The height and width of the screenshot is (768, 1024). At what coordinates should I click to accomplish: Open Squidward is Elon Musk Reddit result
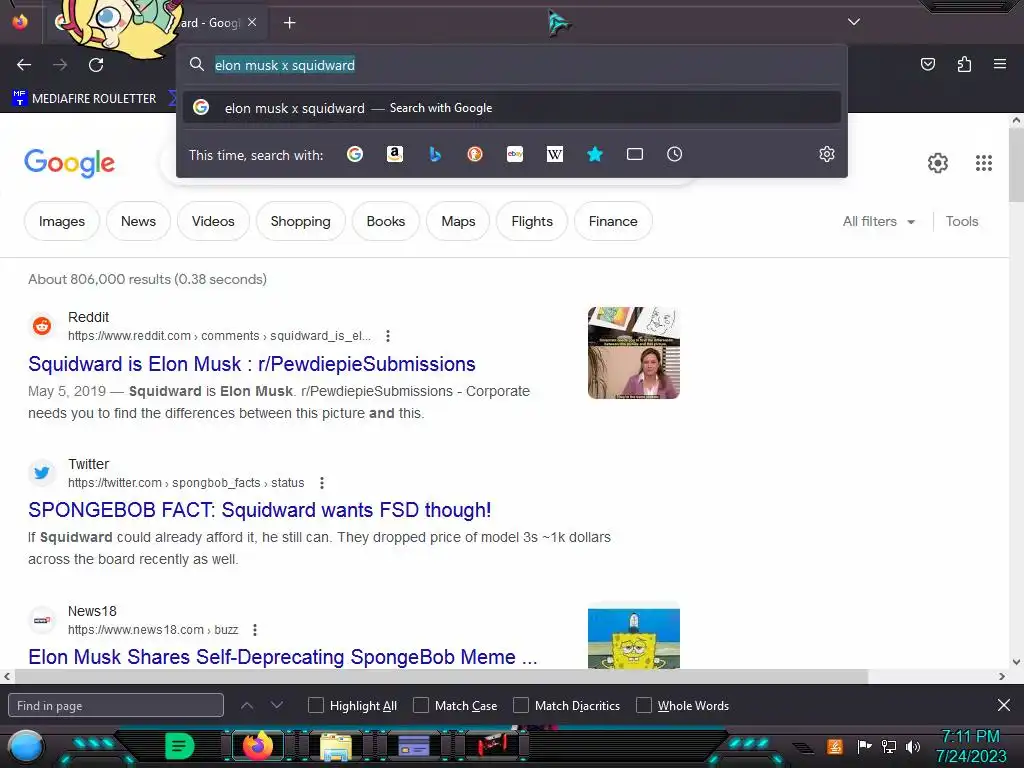[x=251, y=364]
